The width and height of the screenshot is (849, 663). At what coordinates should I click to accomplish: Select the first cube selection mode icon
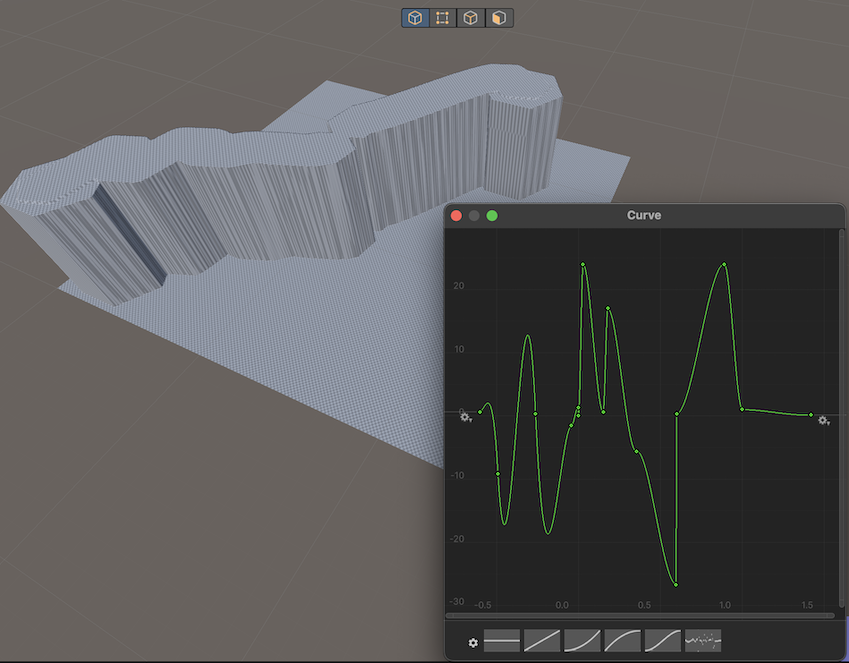[415, 18]
